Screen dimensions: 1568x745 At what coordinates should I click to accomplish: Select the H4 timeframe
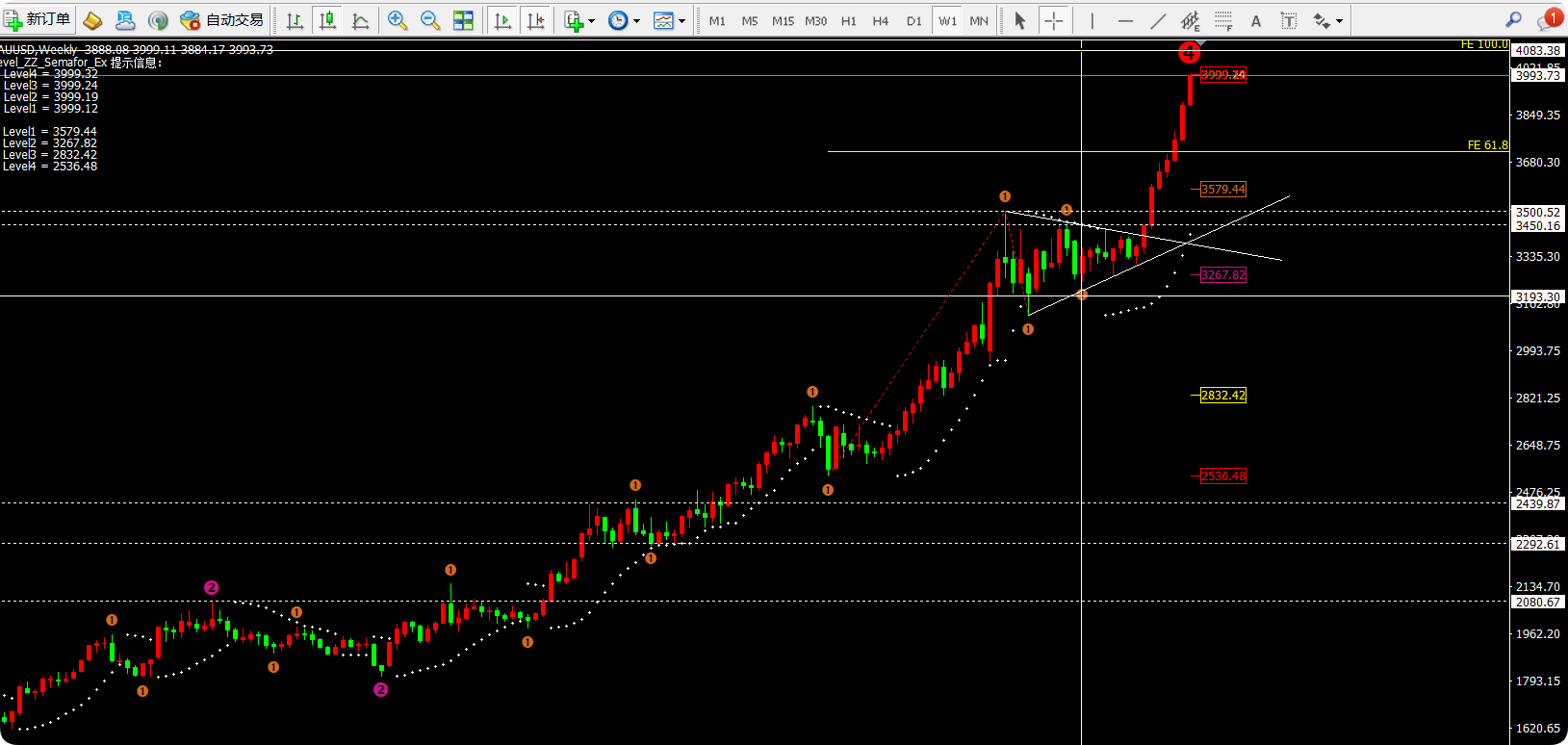pyautogui.click(x=881, y=20)
